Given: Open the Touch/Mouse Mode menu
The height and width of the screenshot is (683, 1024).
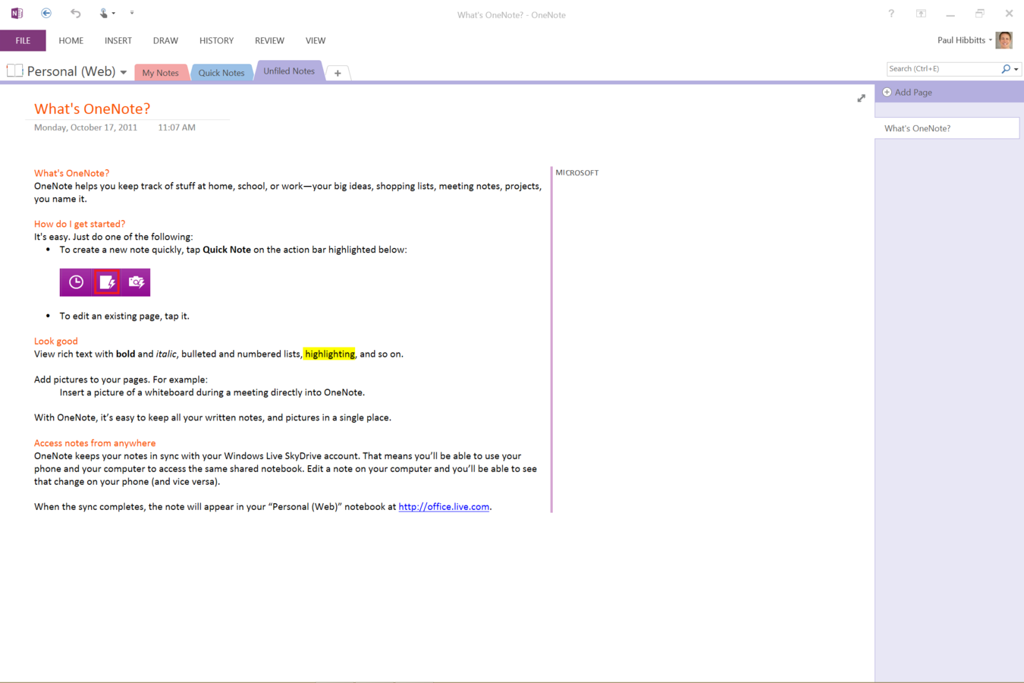Looking at the screenshot, I should coord(106,13).
